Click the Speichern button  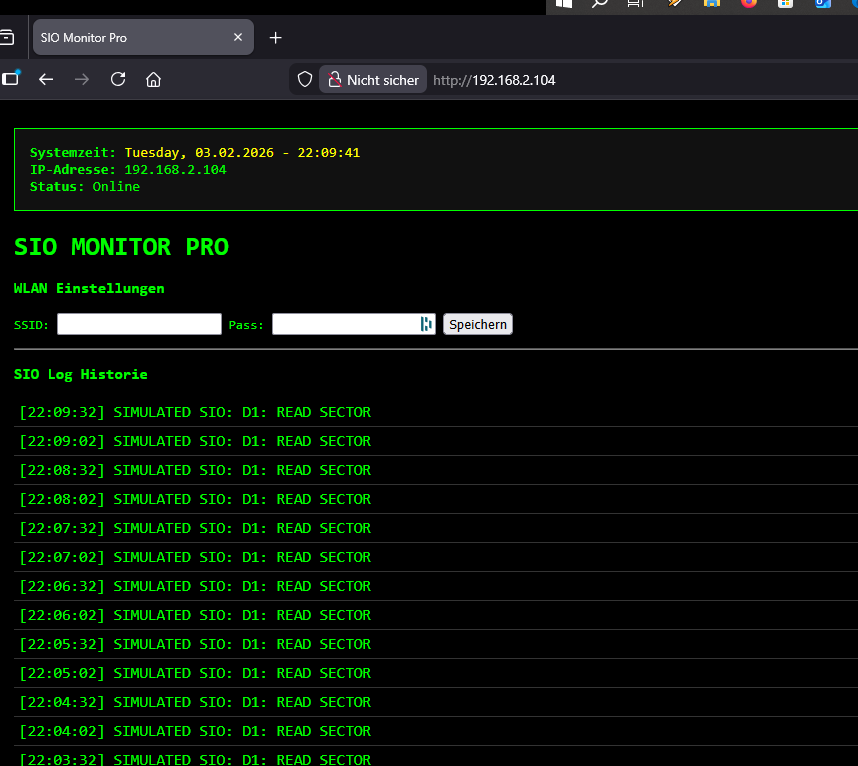pyautogui.click(x=478, y=324)
